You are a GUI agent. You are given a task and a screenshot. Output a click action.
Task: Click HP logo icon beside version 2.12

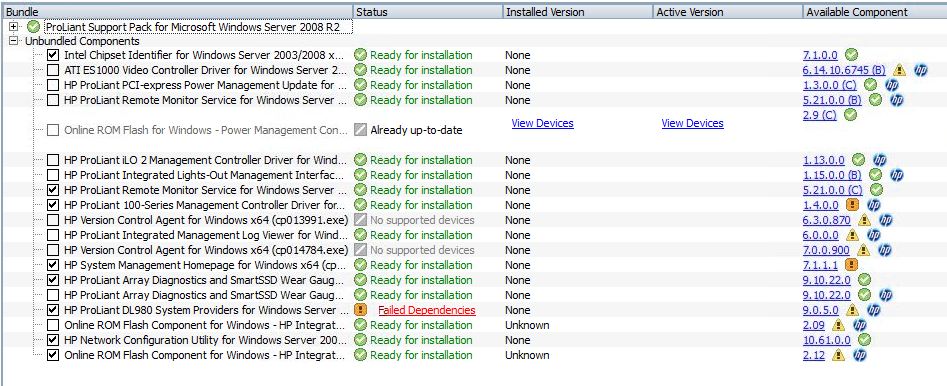pyautogui.click(x=859, y=355)
